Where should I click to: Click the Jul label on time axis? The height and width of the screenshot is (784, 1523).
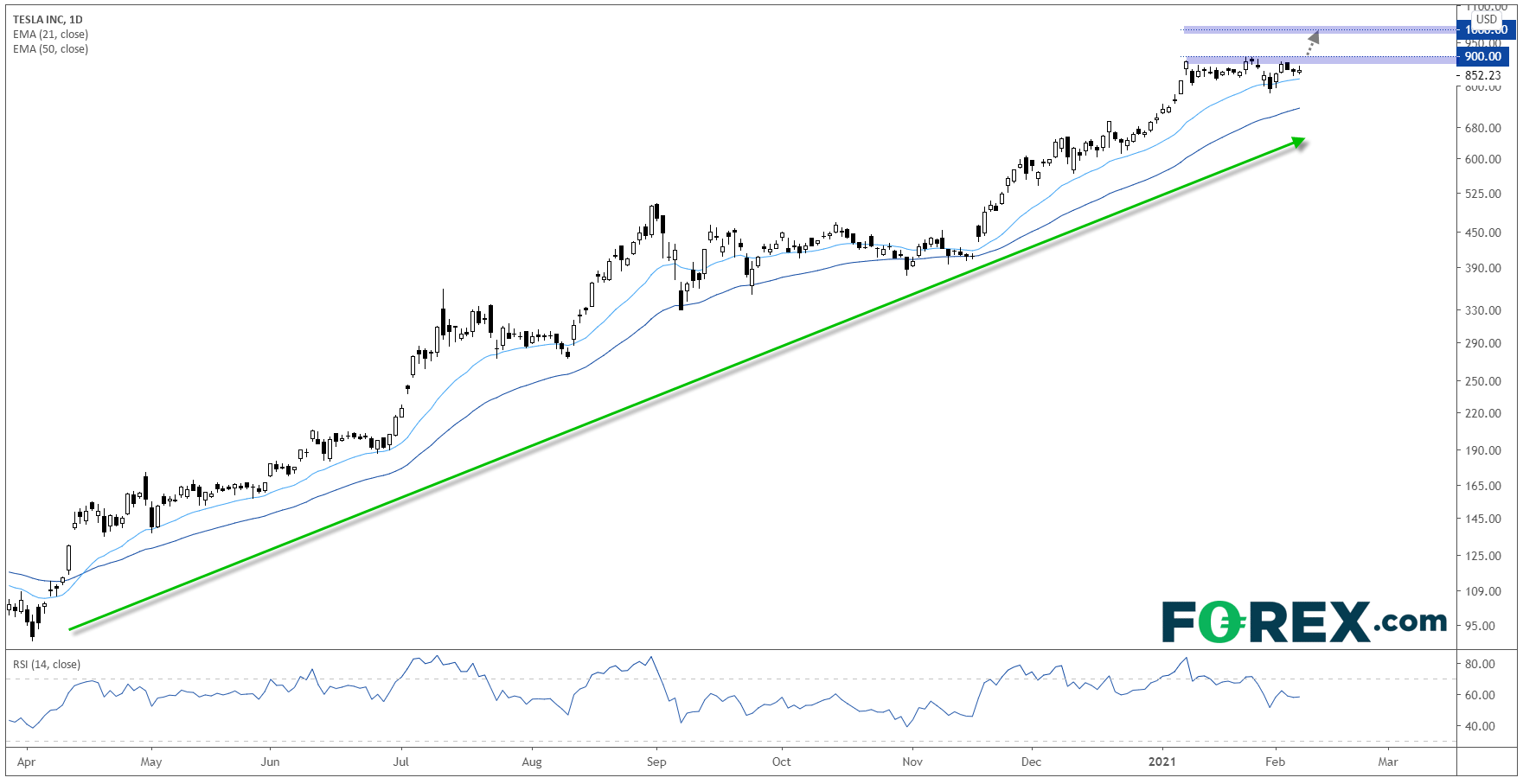[401, 762]
